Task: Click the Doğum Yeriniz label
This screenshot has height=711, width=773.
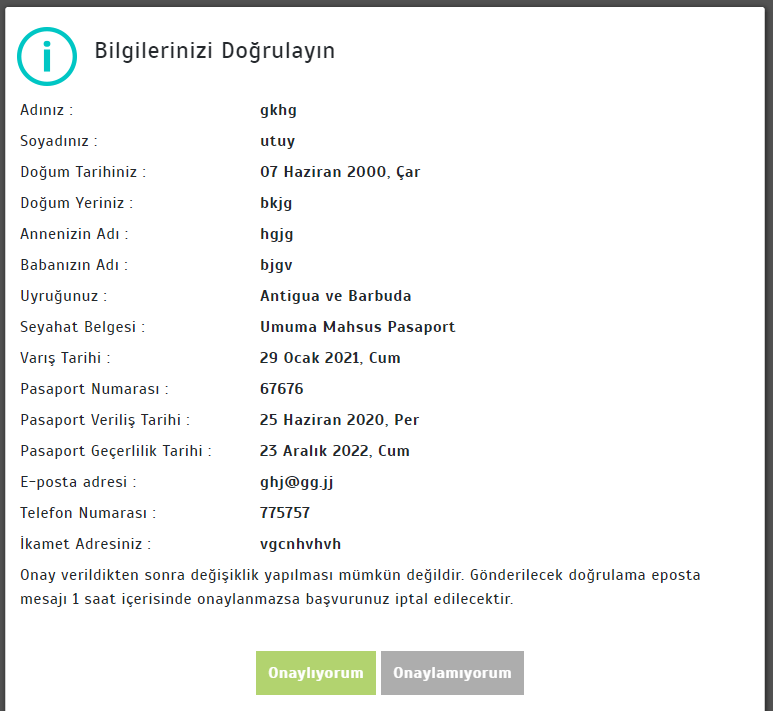Action: point(76,203)
